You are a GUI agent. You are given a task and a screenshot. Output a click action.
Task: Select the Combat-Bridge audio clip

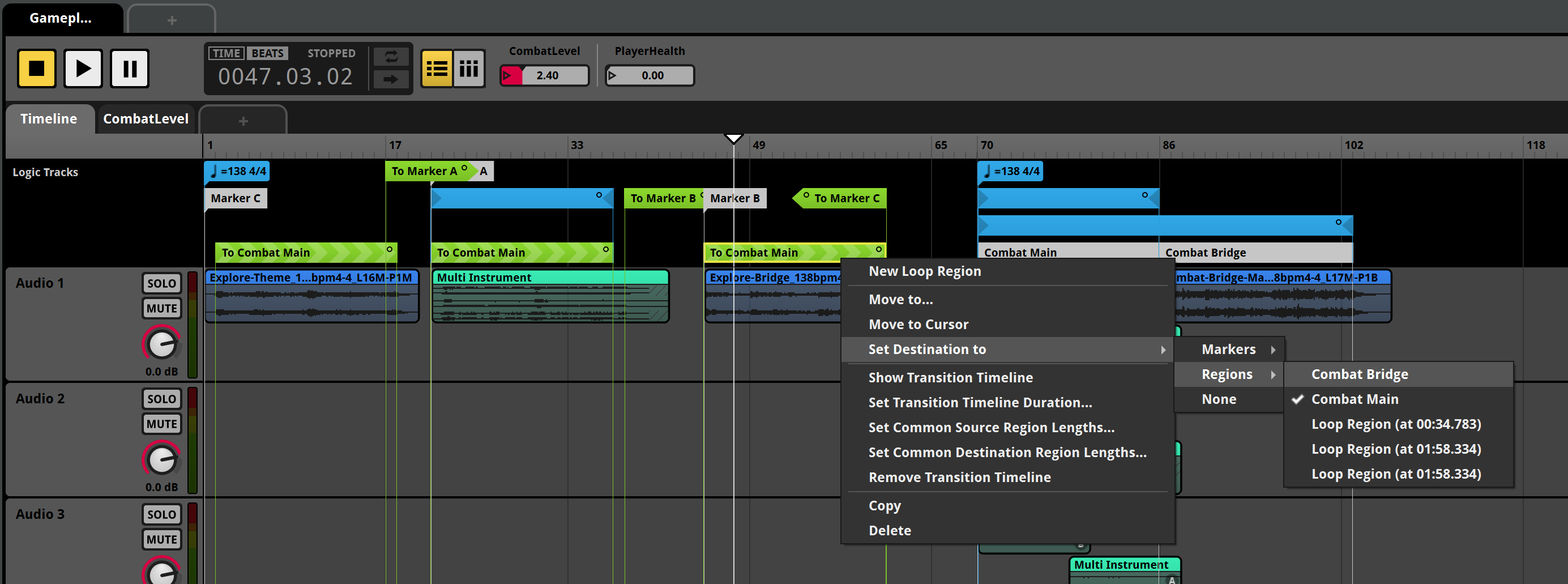point(1283,296)
